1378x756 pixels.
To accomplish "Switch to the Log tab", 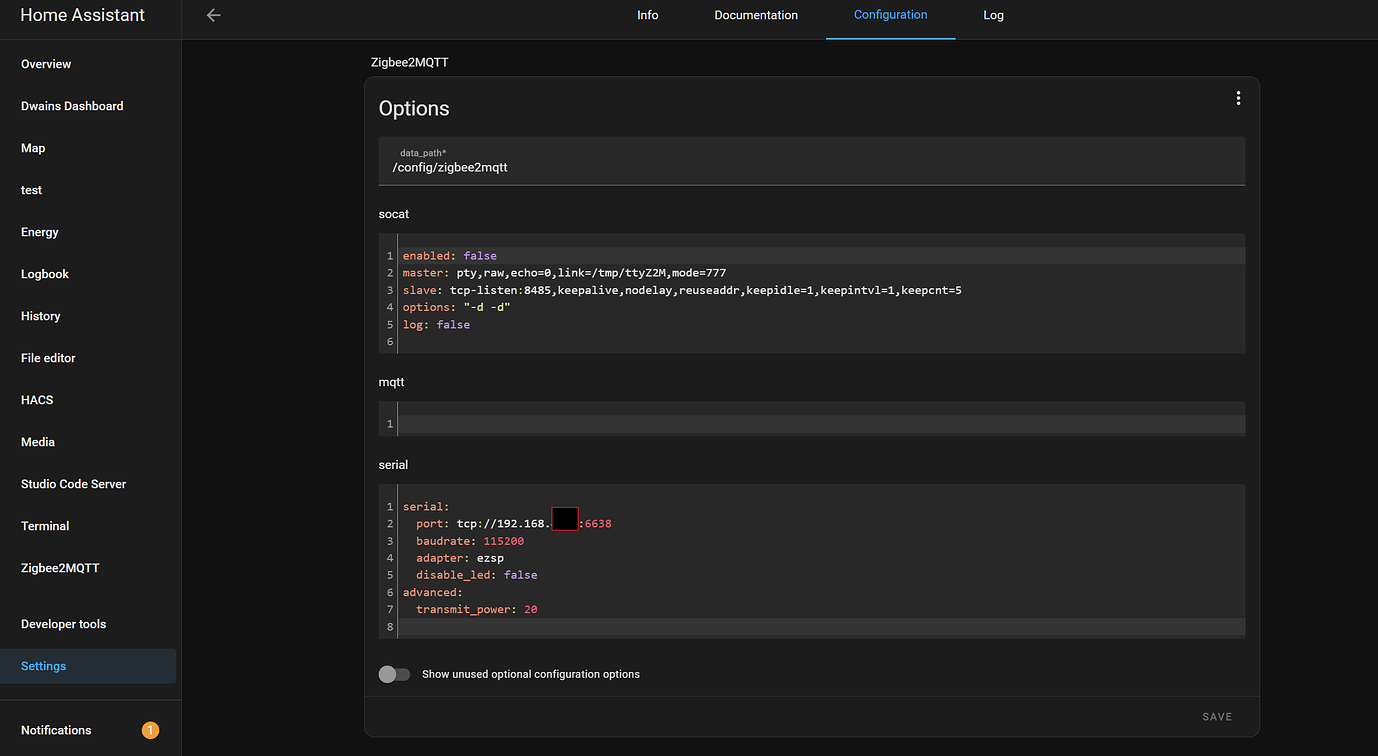I will coord(993,15).
